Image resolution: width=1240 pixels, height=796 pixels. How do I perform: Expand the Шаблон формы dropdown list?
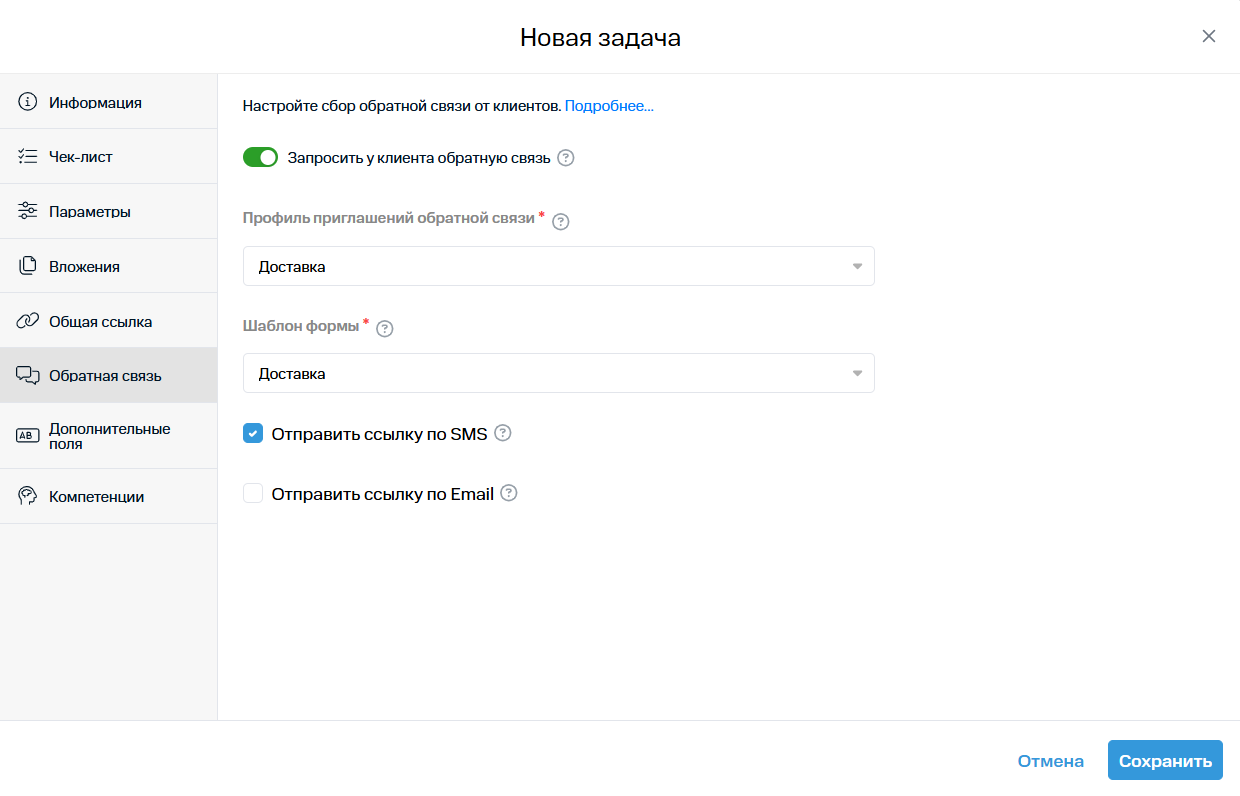pos(558,373)
